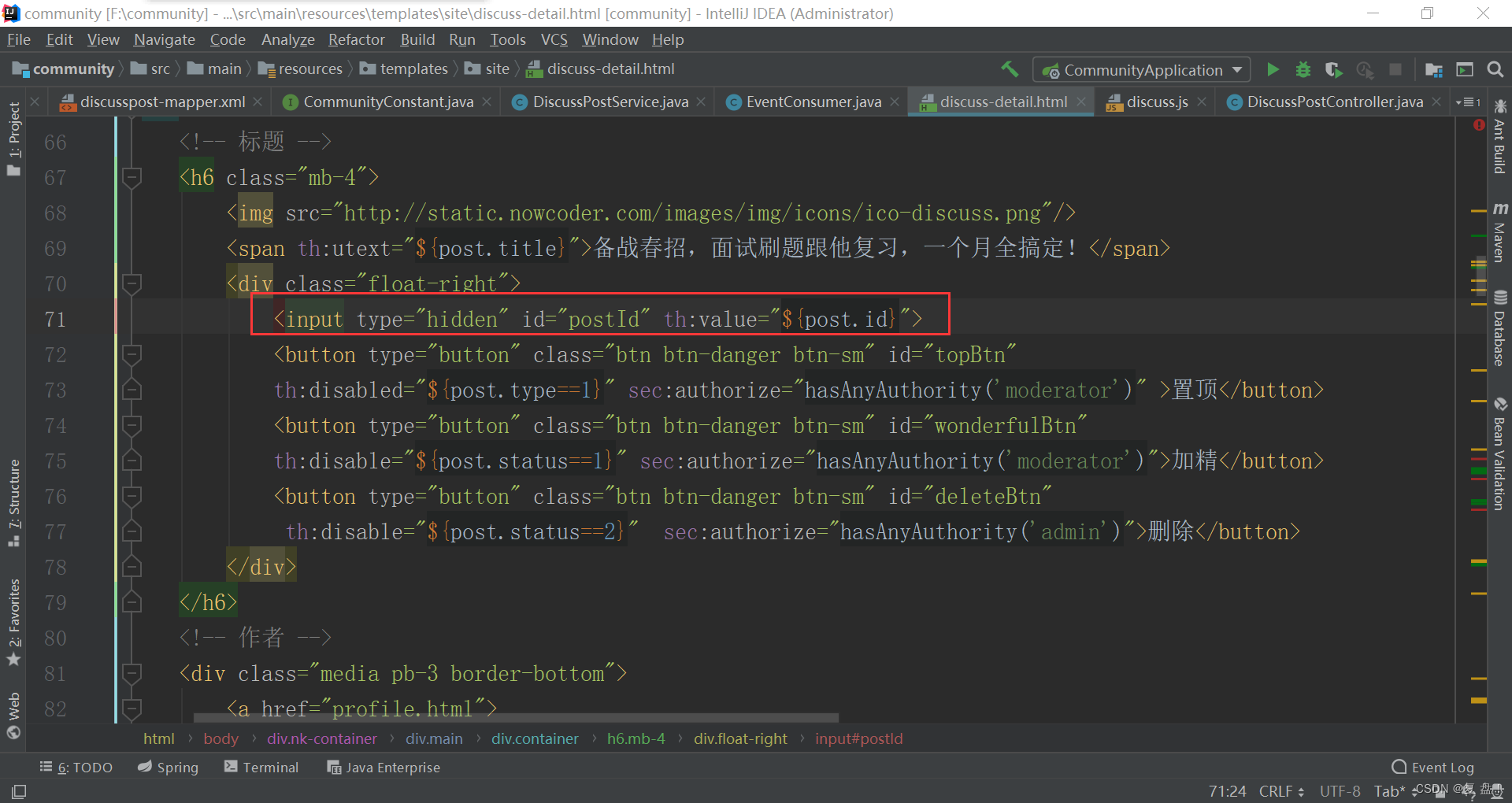Open the Ant Build tool window

point(1499,135)
